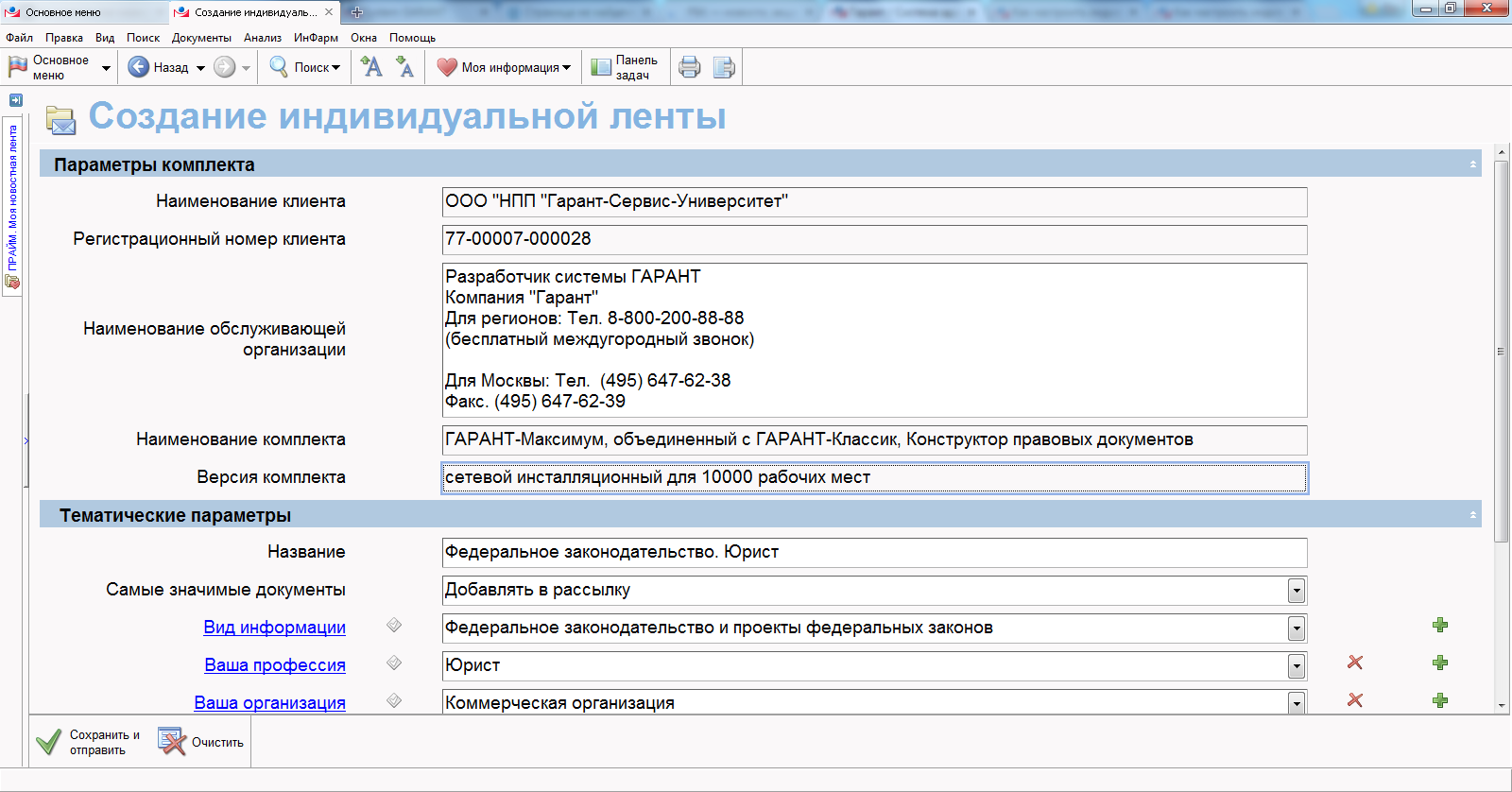1512x792 pixels.
Task: Remove the 'Ваша профессия' row with red X
Action: coord(1355,663)
